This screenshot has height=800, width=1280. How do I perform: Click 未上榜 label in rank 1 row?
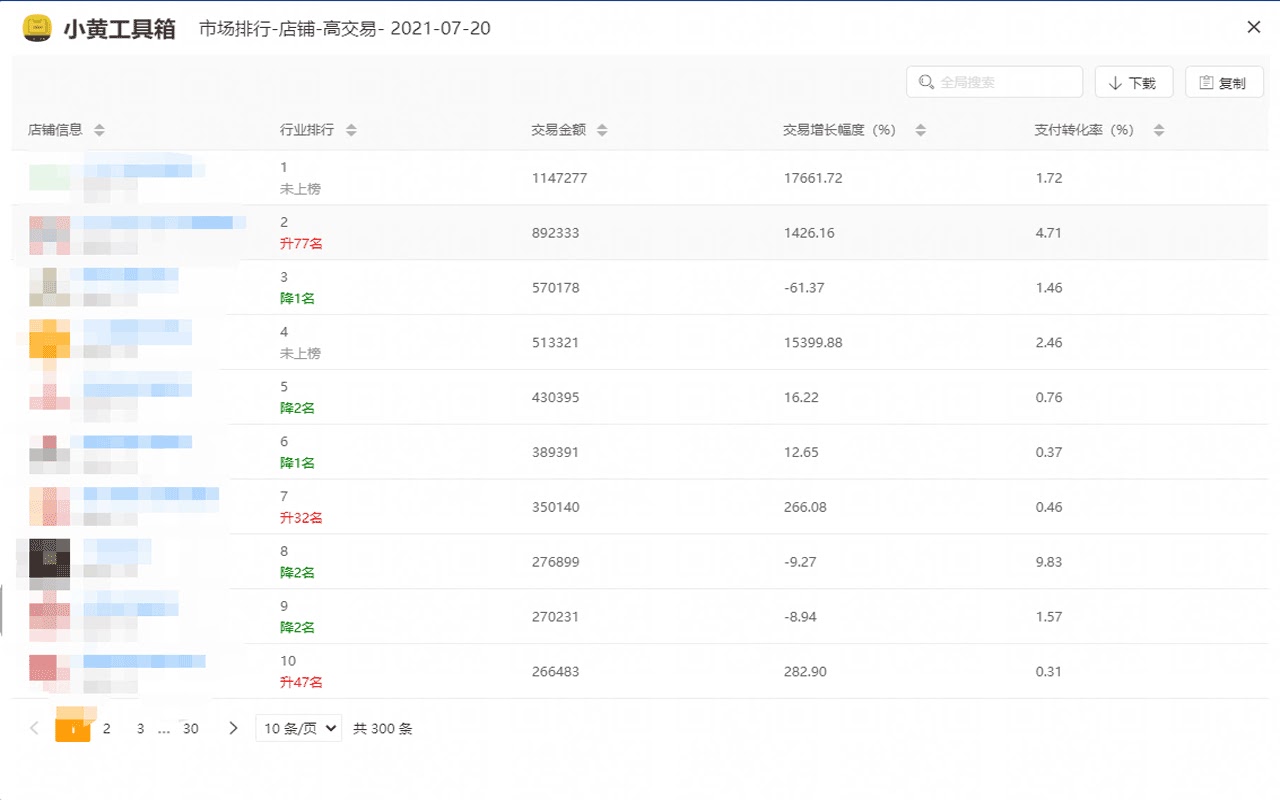coord(301,189)
